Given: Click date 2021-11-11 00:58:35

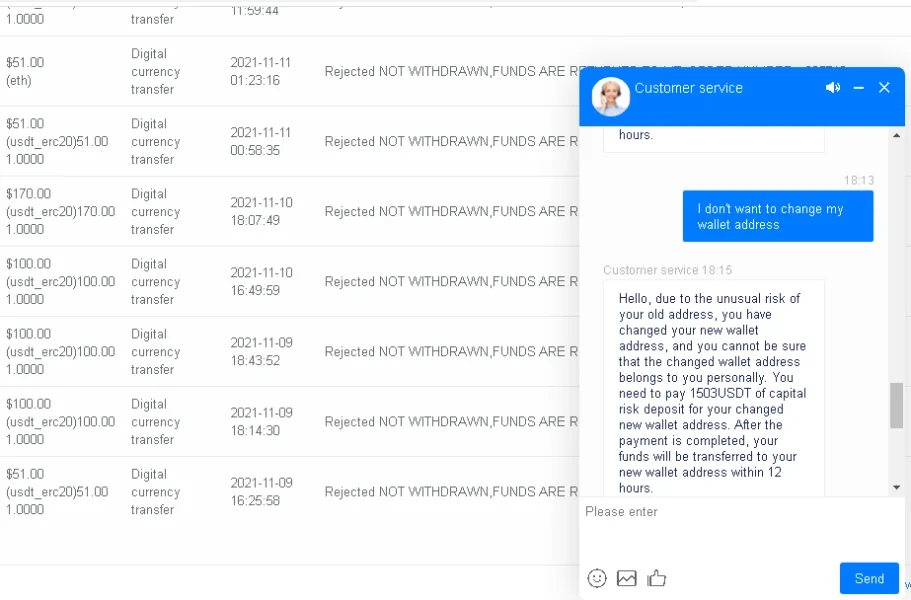Looking at the screenshot, I should (260, 141).
